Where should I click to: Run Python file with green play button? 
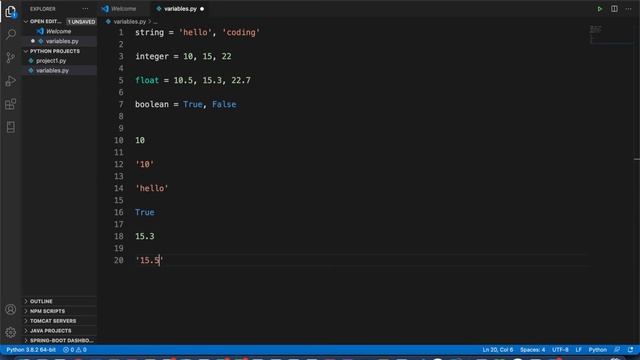[600, 9]
